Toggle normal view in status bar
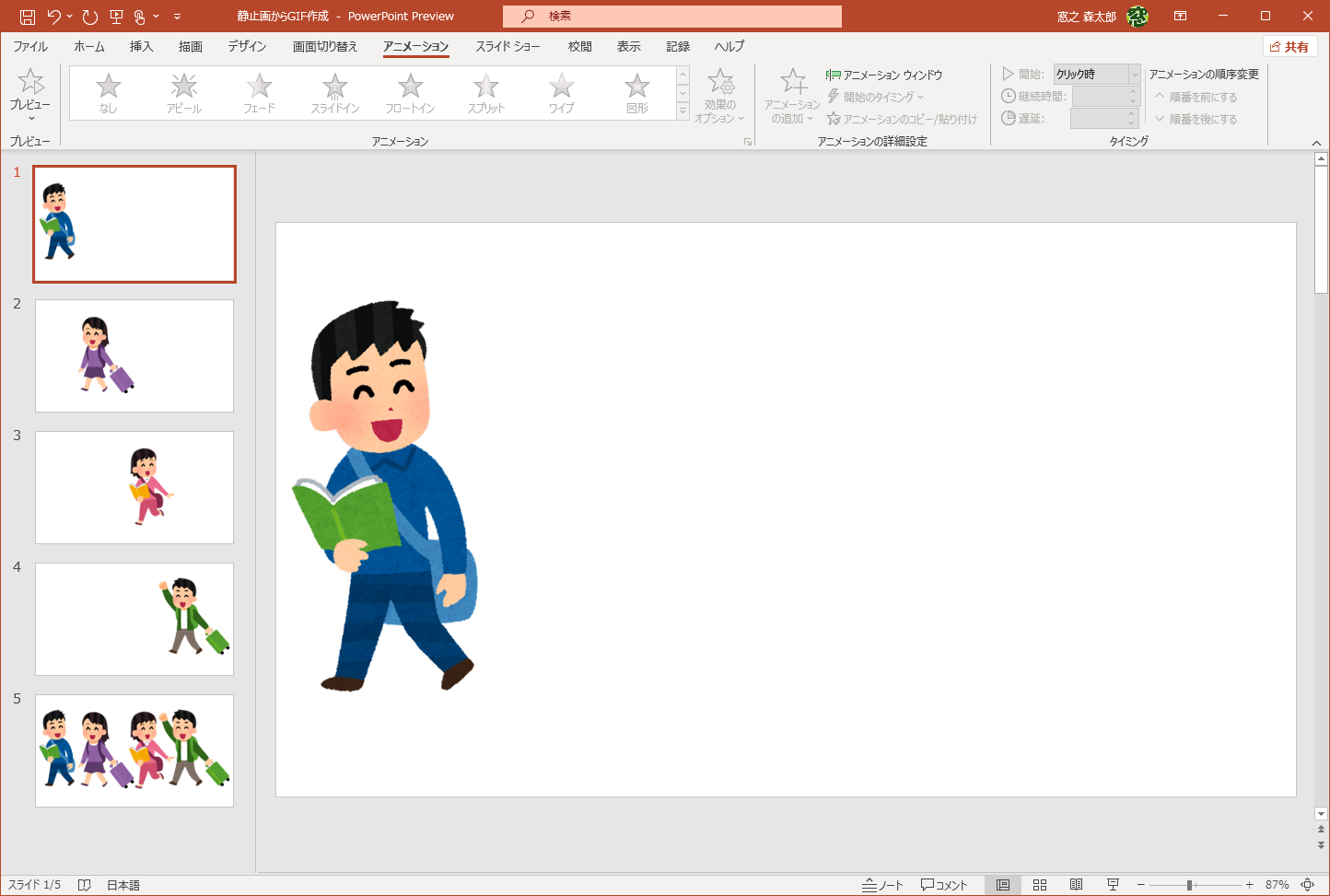 (x=1003, y=885)
